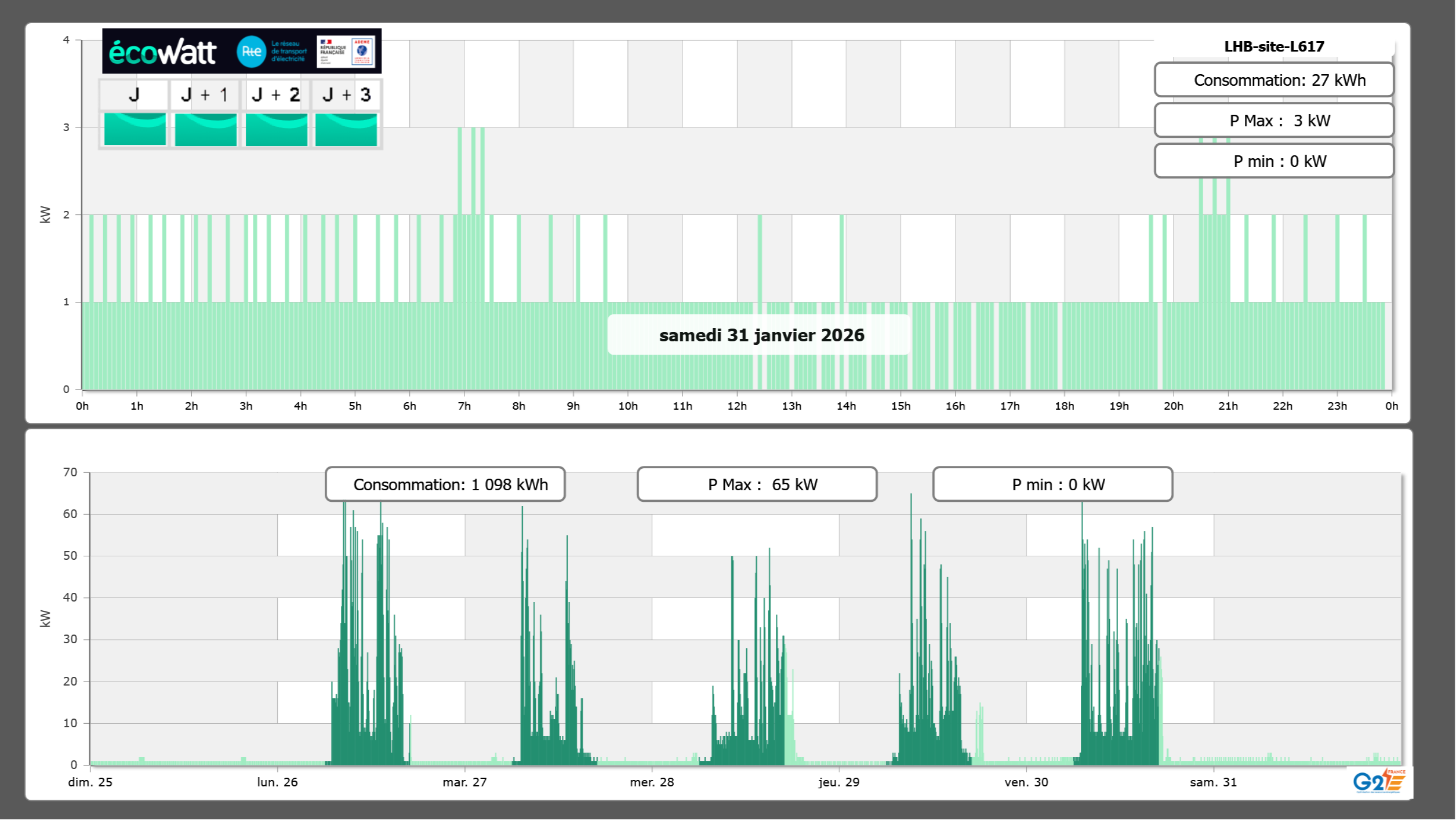Screen dimensions: 1456x820
Task: Select the J + 2 day label
Action: point(277,94)
